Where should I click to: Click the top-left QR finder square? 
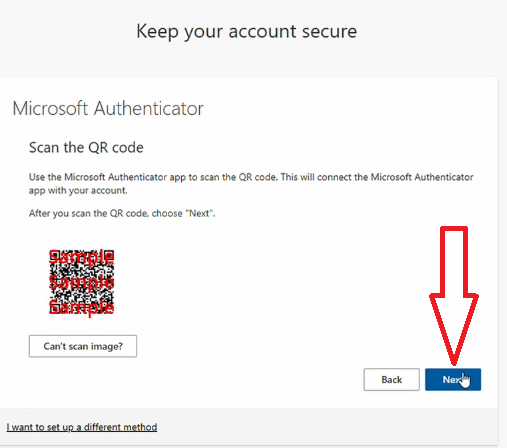click(54, 255)
